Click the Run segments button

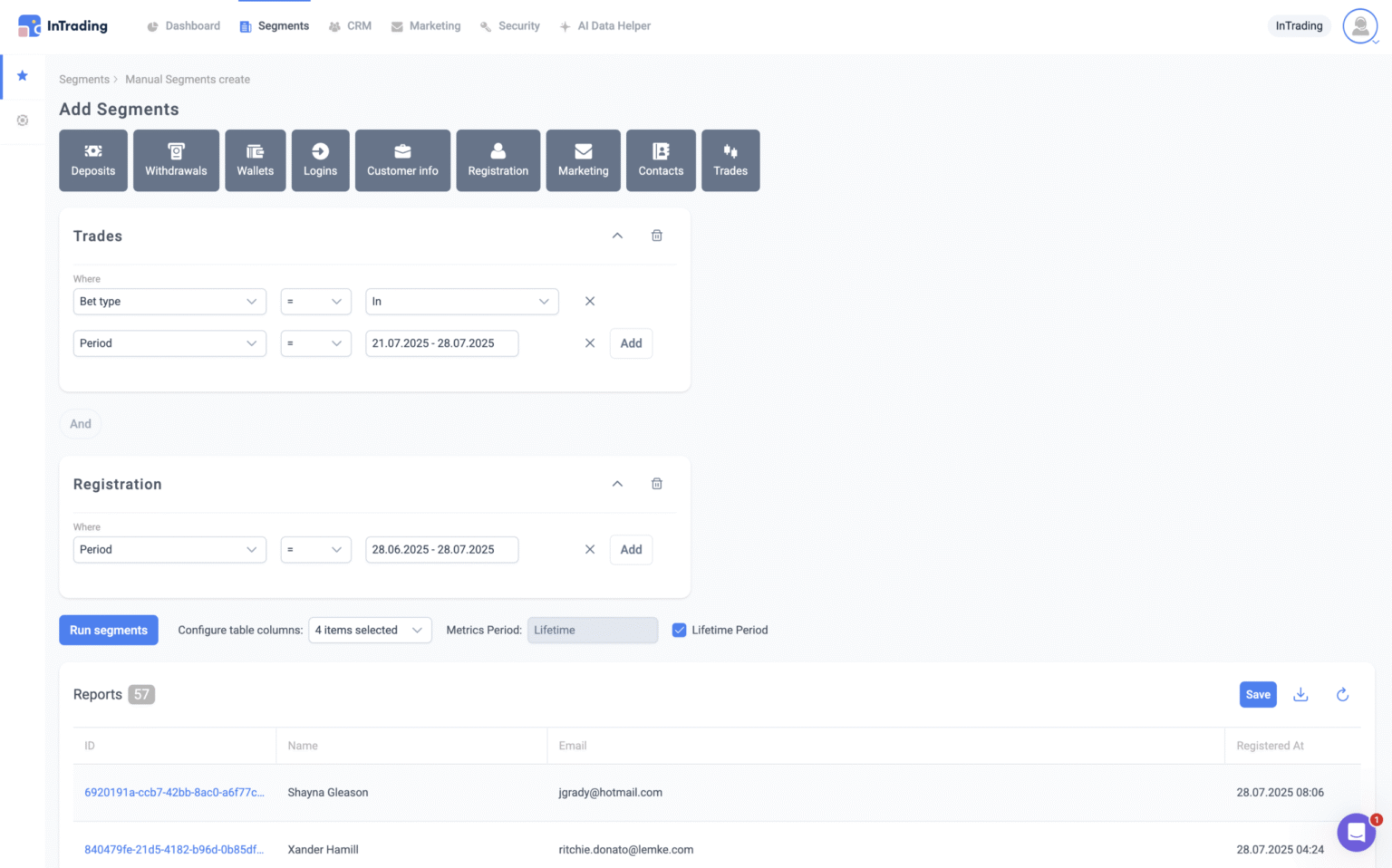tap(109, 631)
